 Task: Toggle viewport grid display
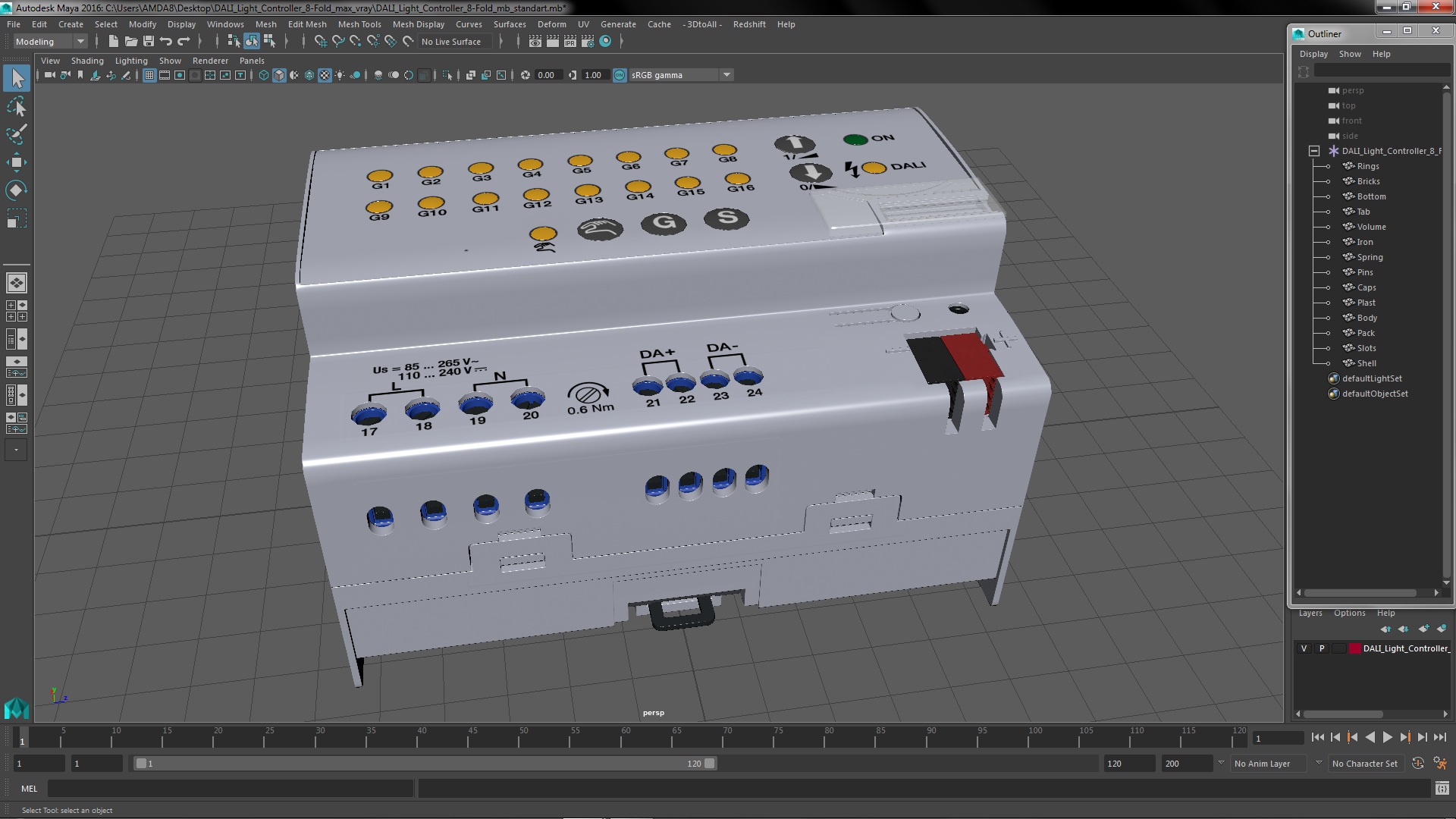point(149,75)
